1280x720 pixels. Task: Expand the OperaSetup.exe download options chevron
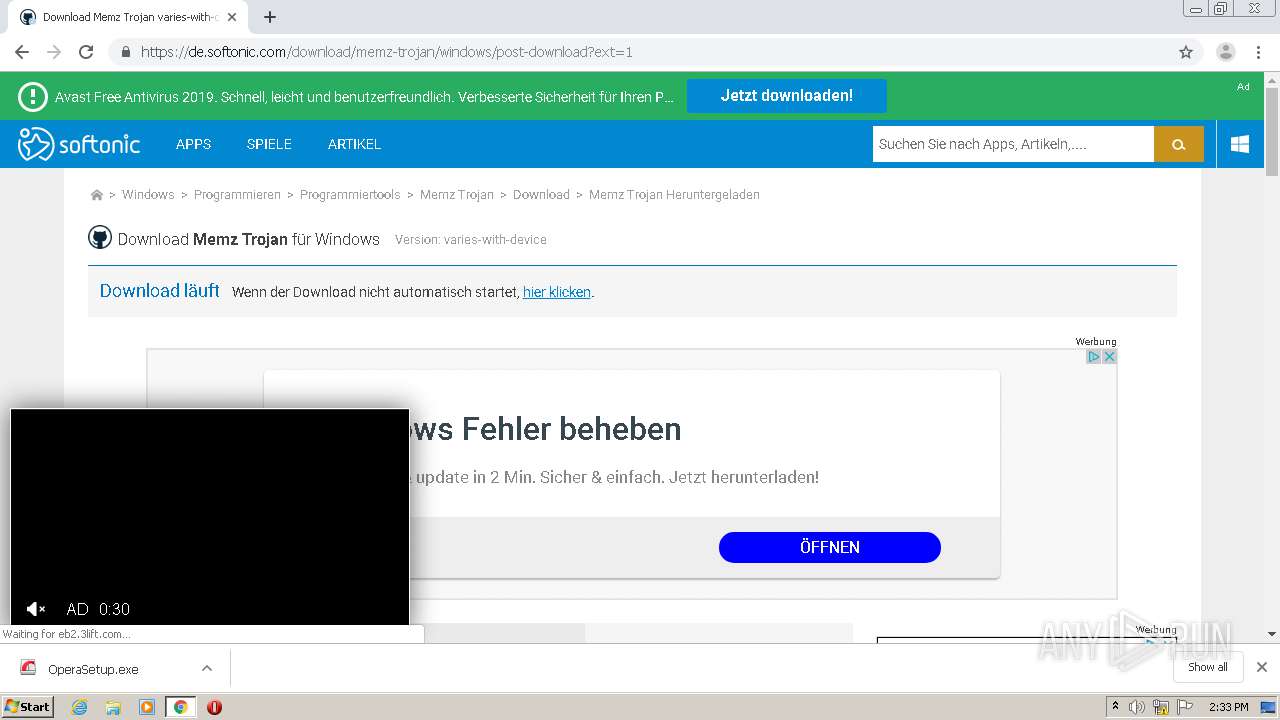207,668
